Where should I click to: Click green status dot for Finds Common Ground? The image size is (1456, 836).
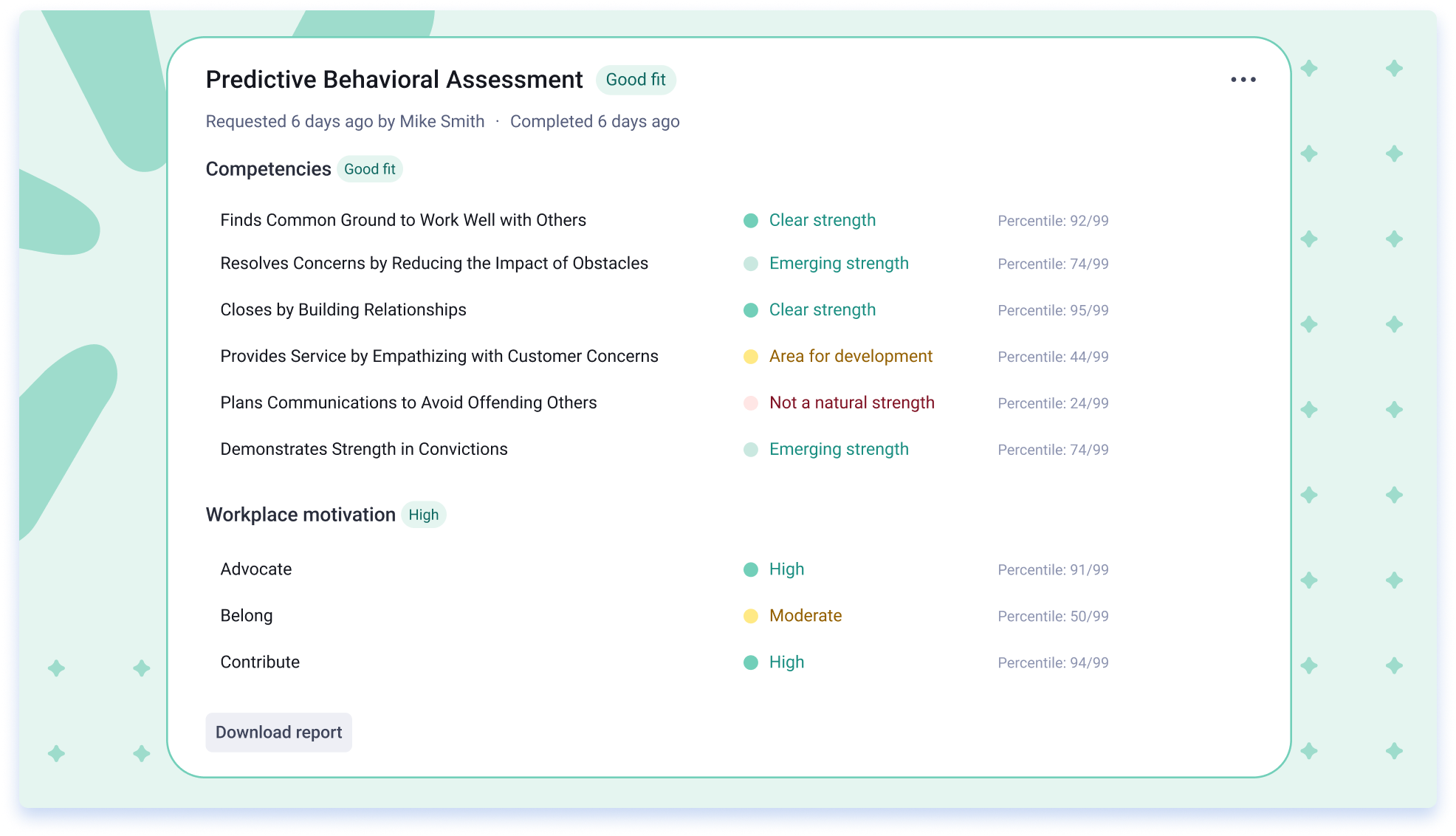[x=751, y=221]
